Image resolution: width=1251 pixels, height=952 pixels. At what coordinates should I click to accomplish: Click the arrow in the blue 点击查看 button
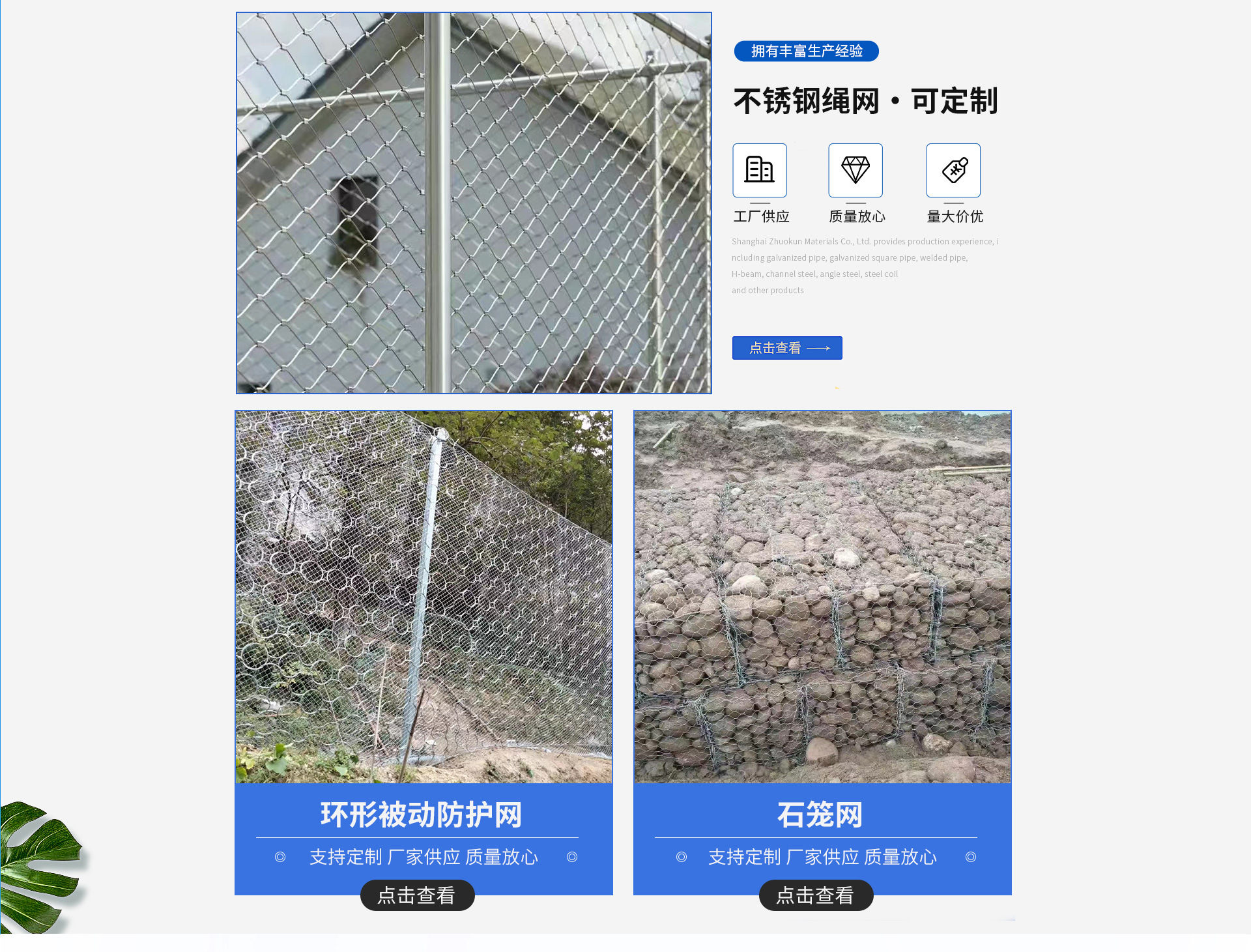coord(818,349)
